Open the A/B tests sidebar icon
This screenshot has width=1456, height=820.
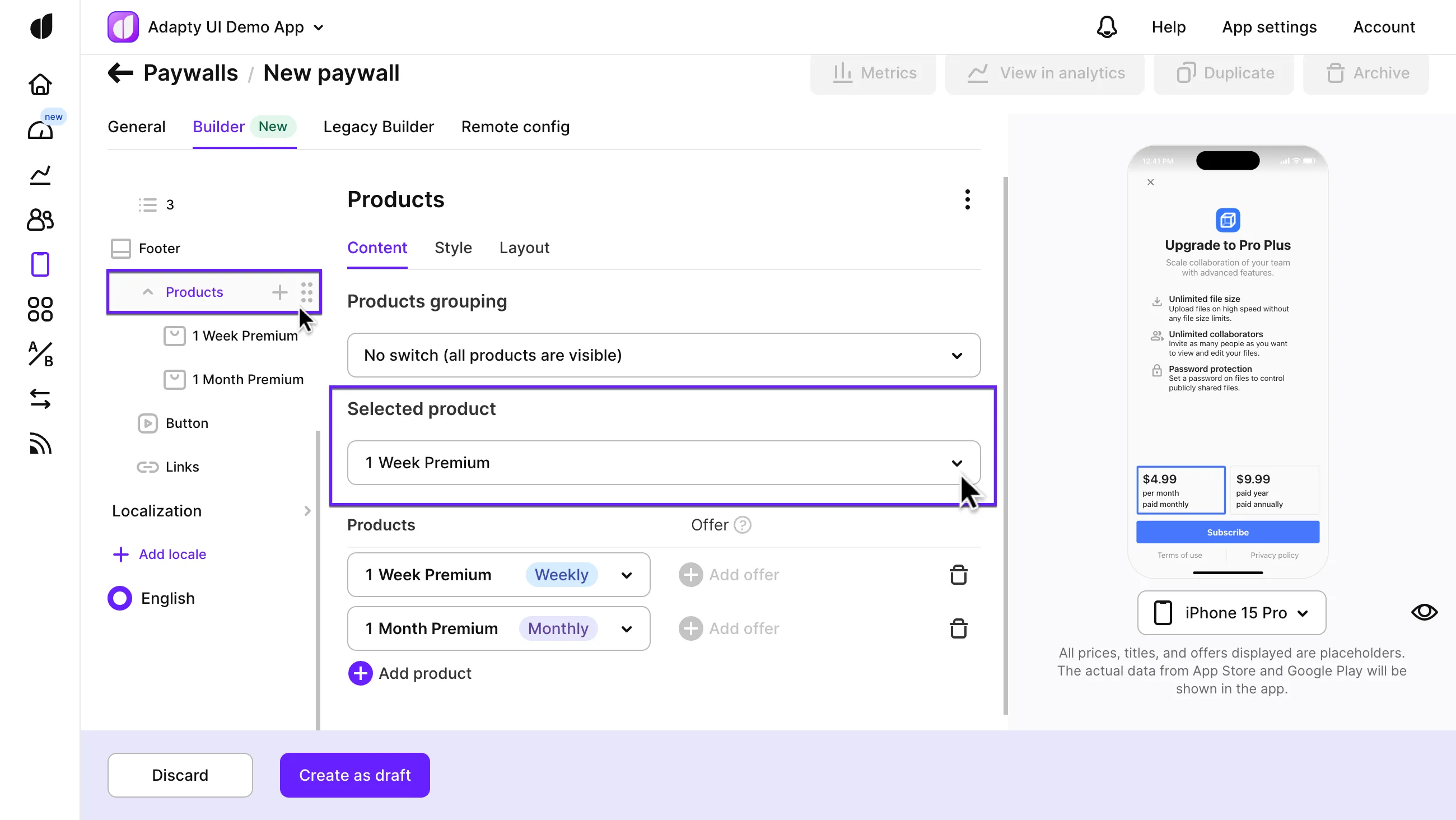(40, 355)
